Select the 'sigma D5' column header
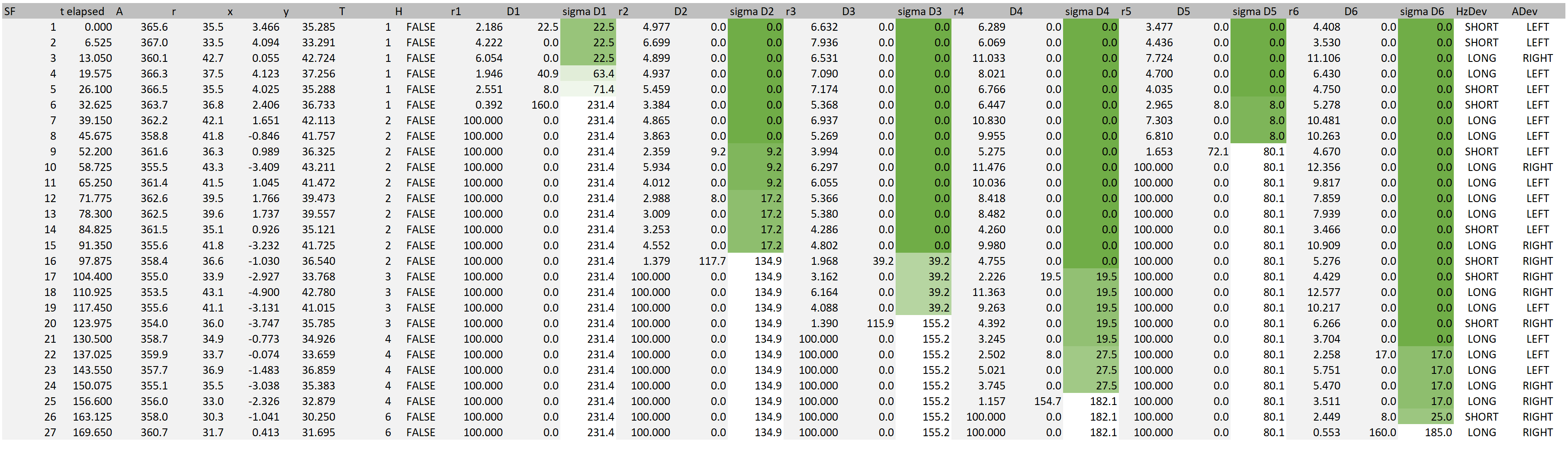This screenshot has height=476, width=1568. 1254,12
